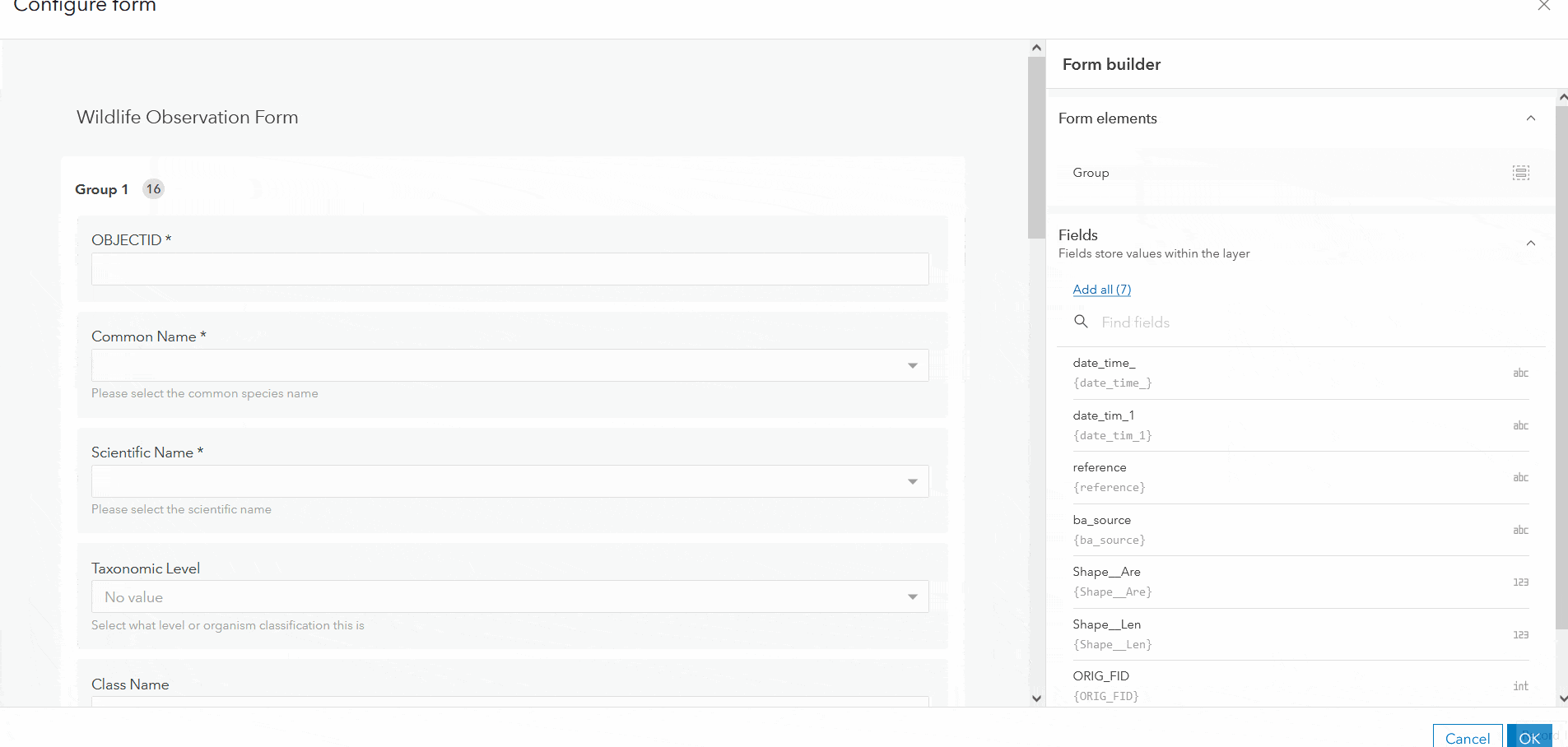Click the Add all (7) link
The image size is (1568, 747).
[x=1101, y=289]
